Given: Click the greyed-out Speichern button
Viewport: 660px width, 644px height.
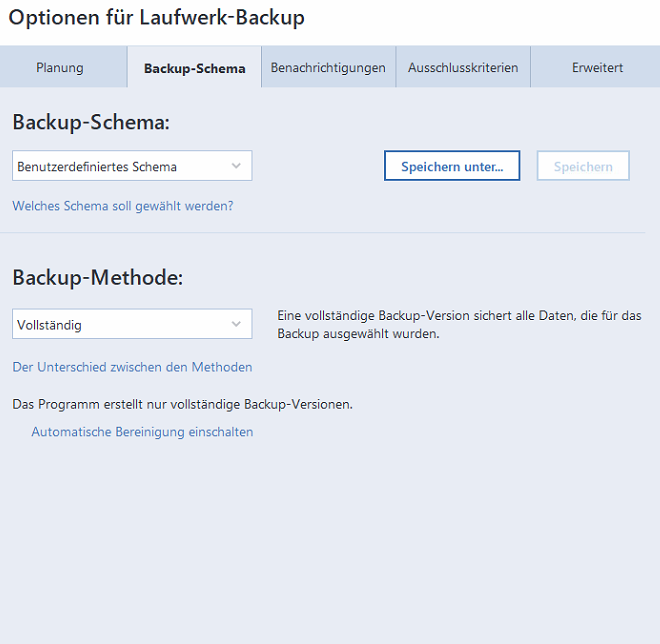Looking at the screenshot, I should click(x=583, y=166).
